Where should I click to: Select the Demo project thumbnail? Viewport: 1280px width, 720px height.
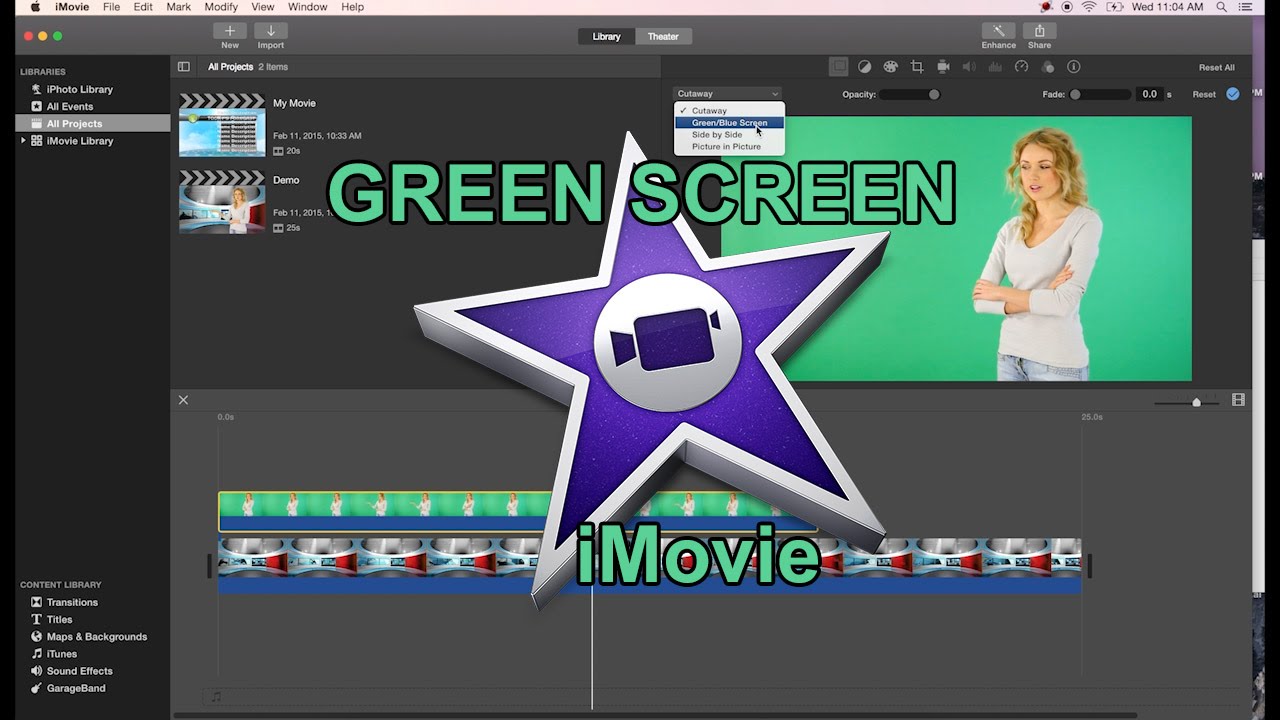pos(222,202)
